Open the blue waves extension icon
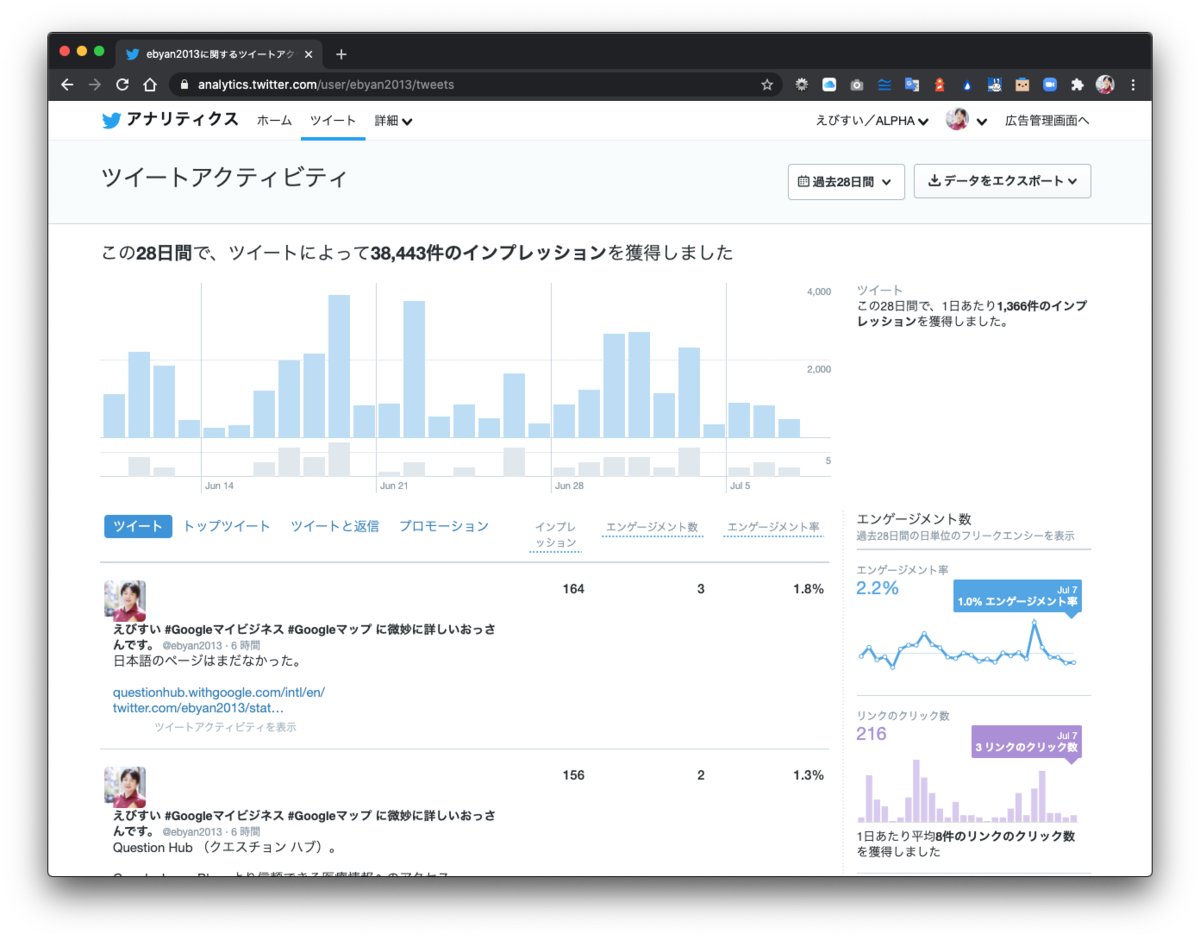The image size is (1200, 940). tap(884, 85)
